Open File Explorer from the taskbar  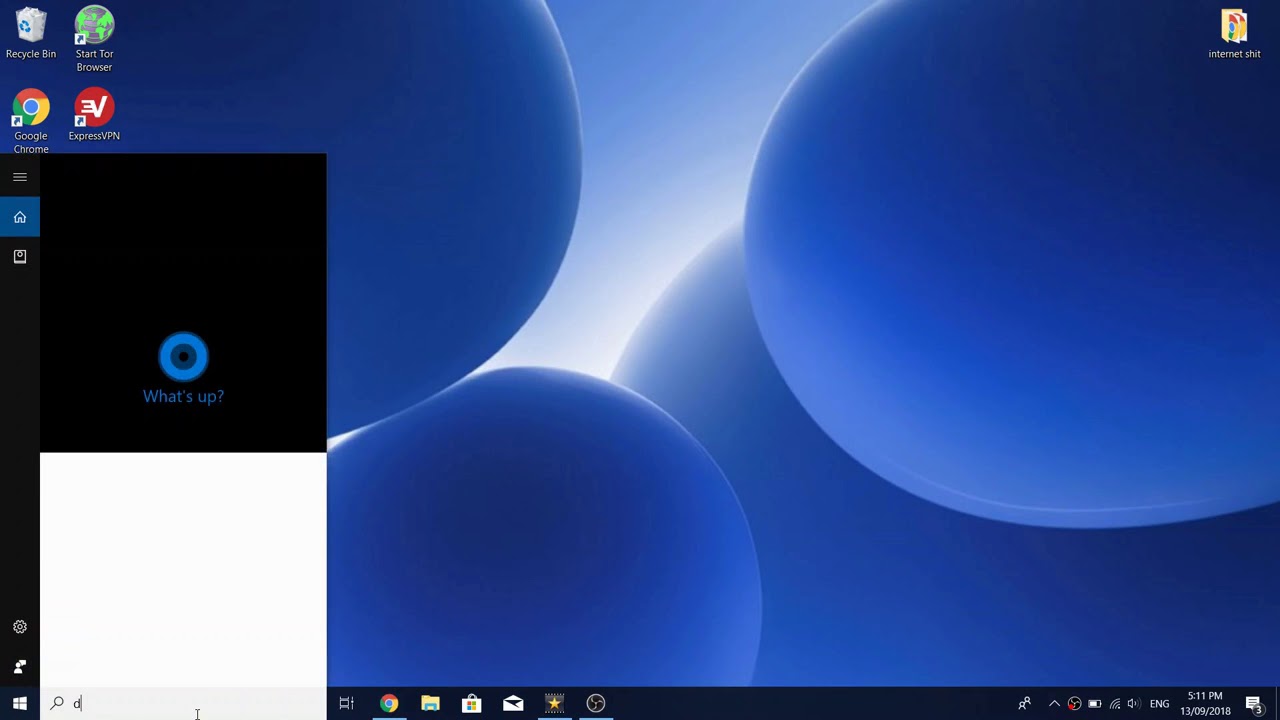tap(430, 703)
